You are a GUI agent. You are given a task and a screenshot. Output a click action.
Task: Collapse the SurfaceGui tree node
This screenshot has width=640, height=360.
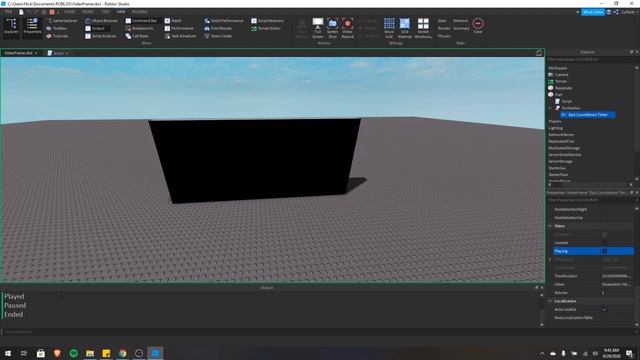(550, 108)
